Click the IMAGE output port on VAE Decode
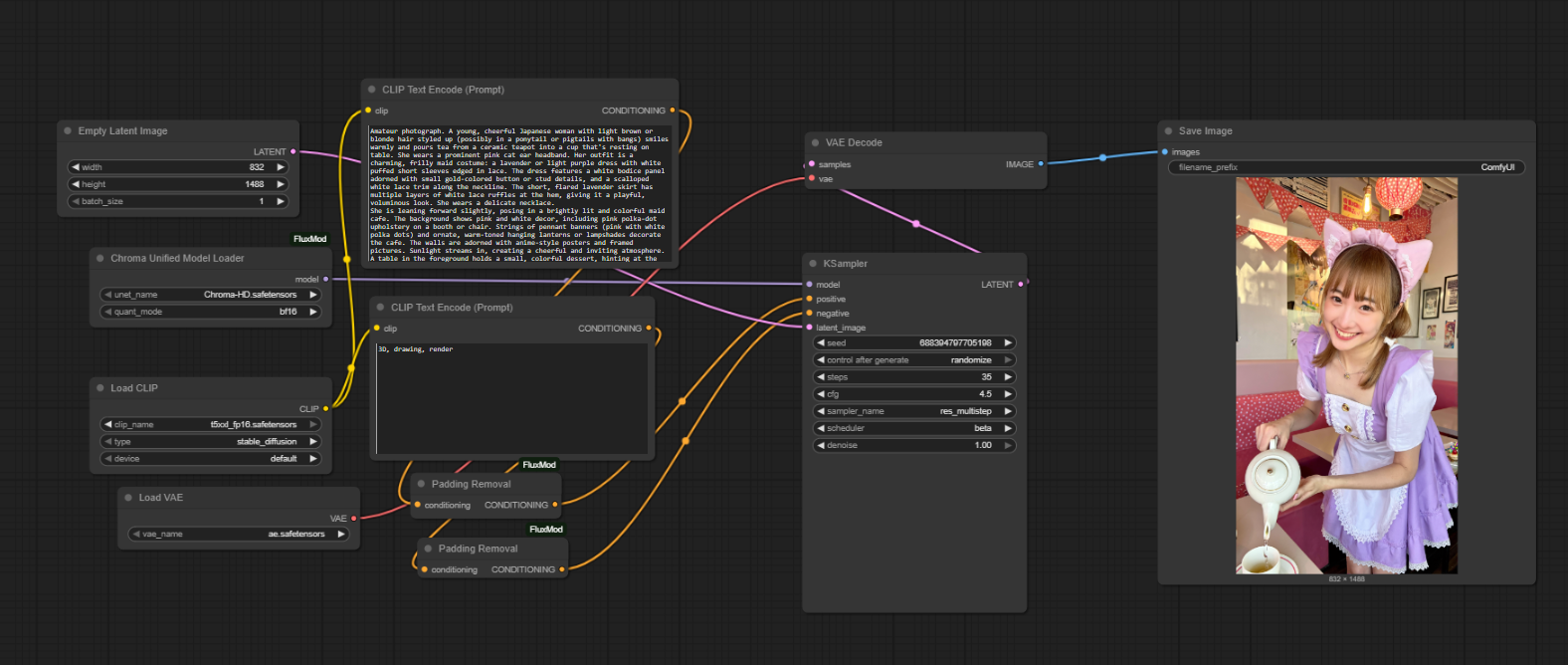 click(x=1041, y=164)
